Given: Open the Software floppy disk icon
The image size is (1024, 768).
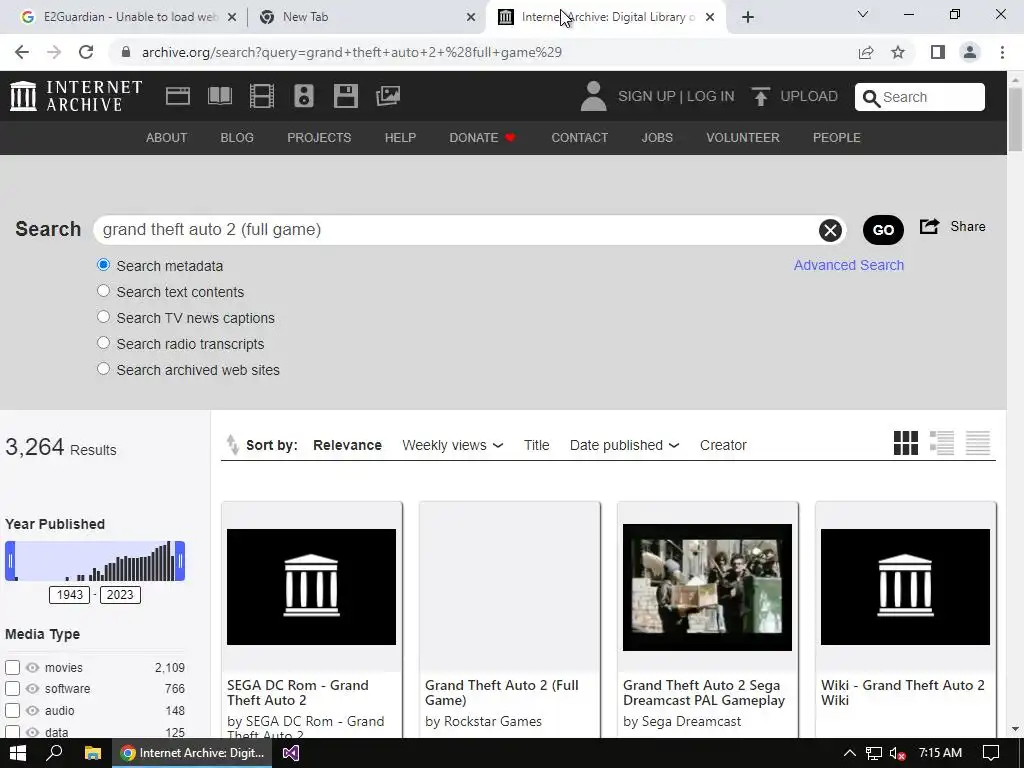Looking at the screenshot, I should pyautogui.click(x=345, y=96).
